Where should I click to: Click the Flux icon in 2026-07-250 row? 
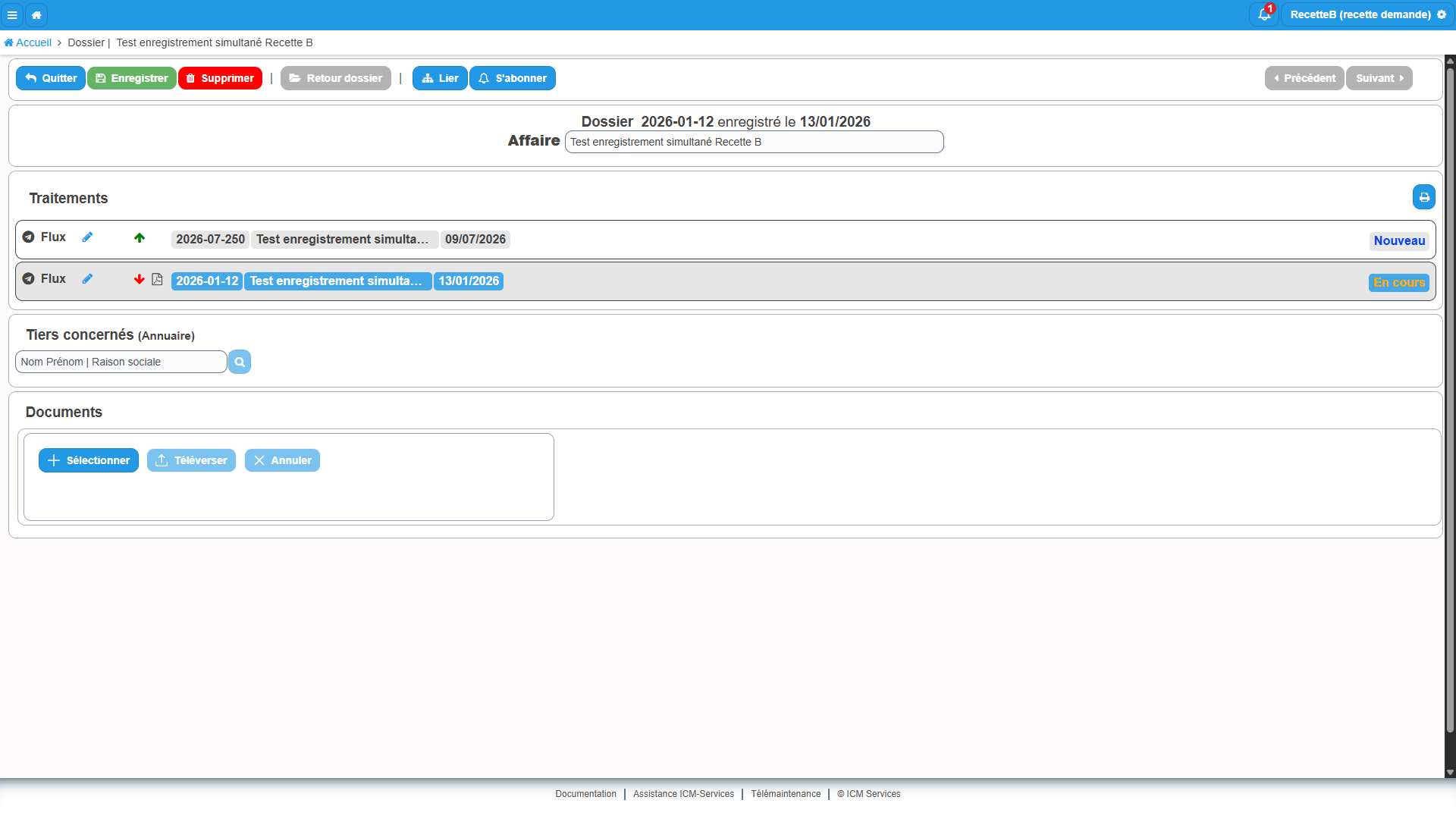click(29, 237)
